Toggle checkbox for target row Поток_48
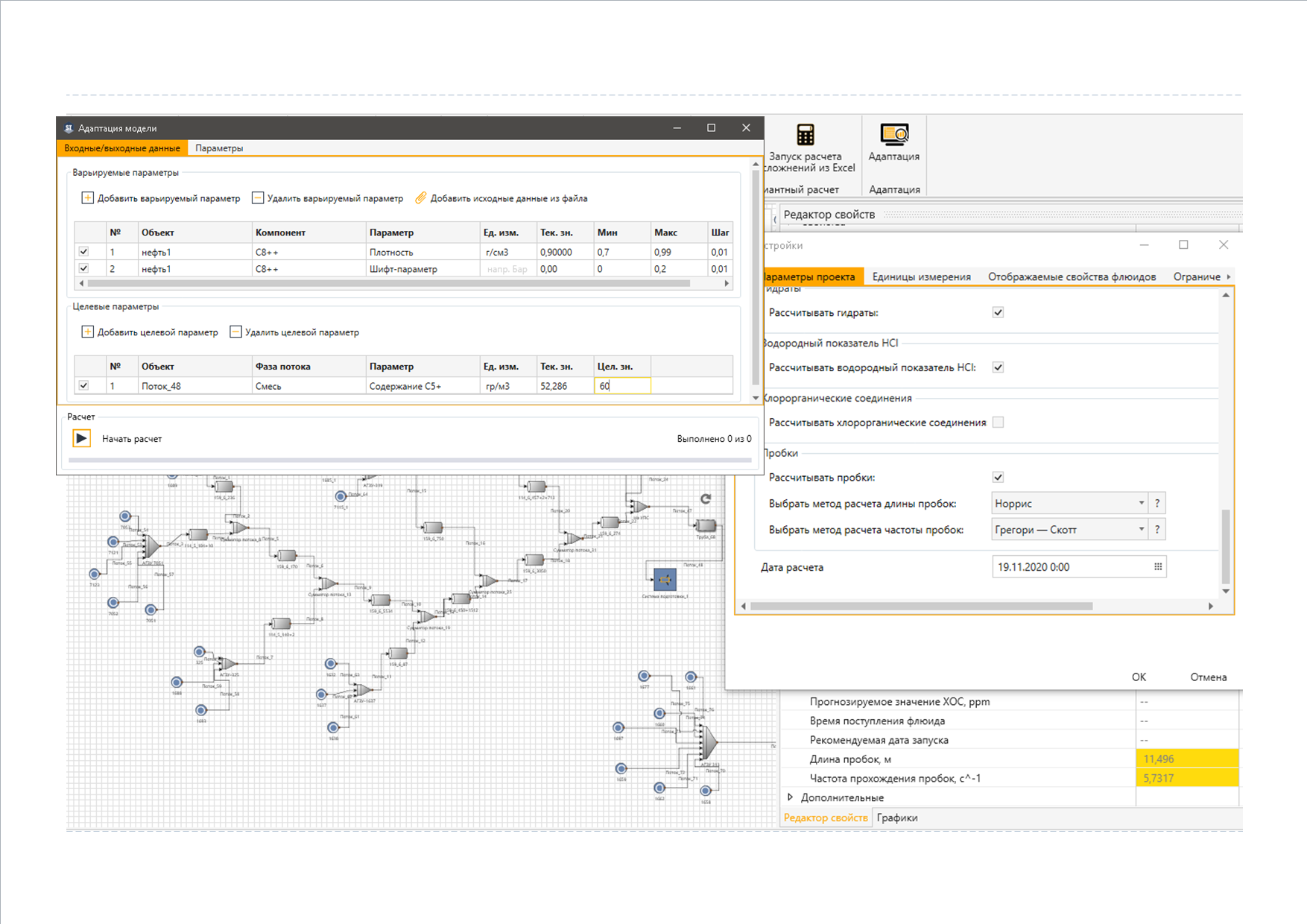Viewport: 1307px width, 924px height. point(83,385)
